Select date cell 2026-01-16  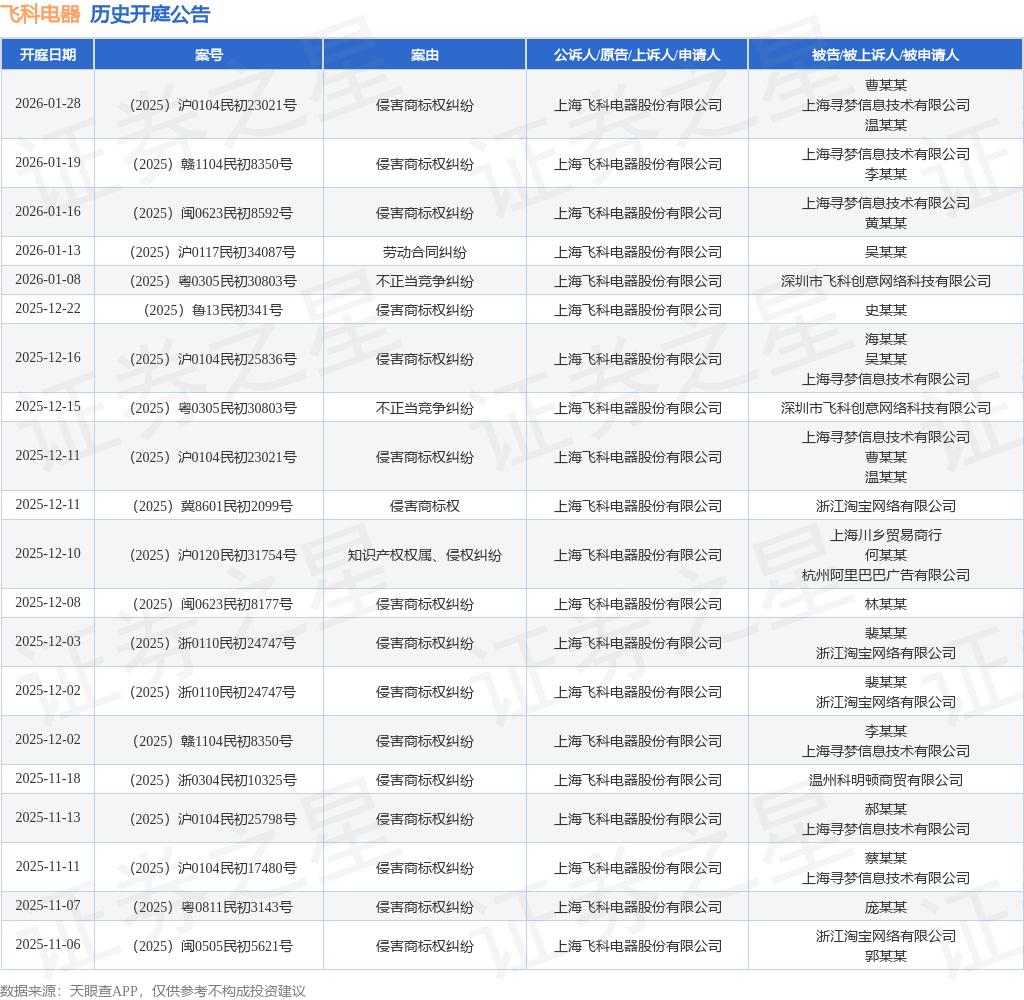click(48, 211)
